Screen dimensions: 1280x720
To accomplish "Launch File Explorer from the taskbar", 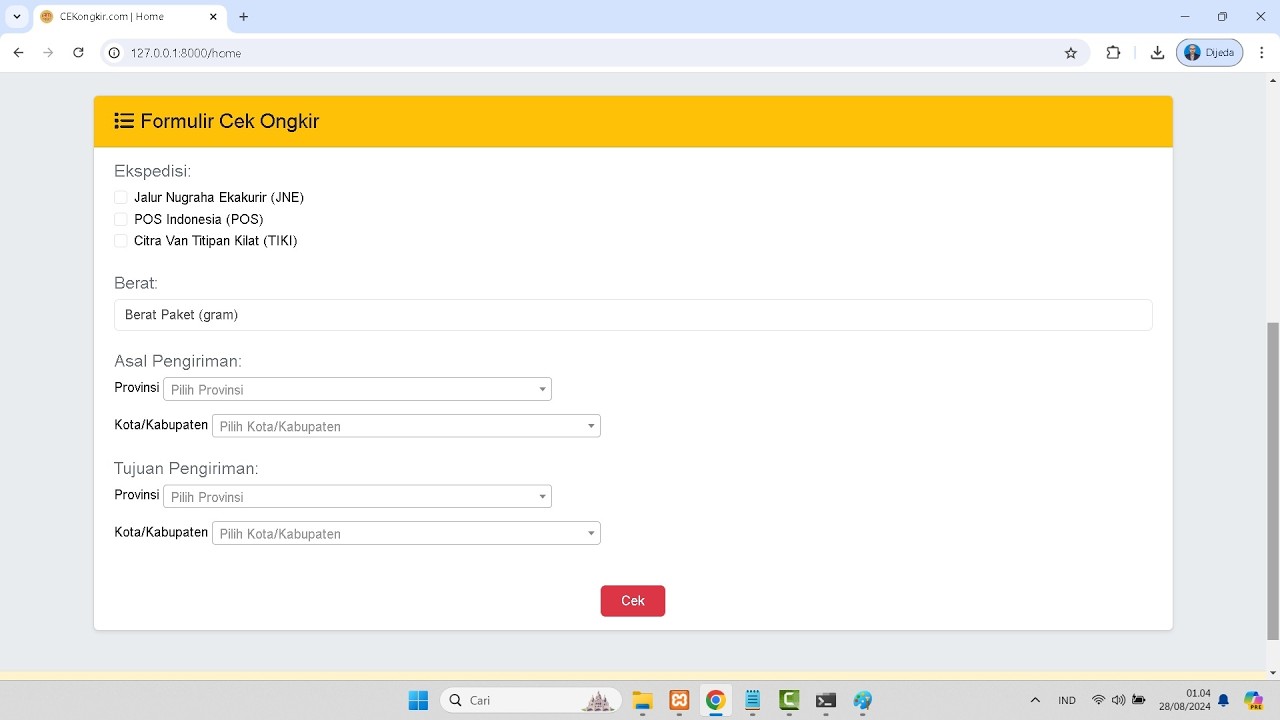I will tap(642, 700).
